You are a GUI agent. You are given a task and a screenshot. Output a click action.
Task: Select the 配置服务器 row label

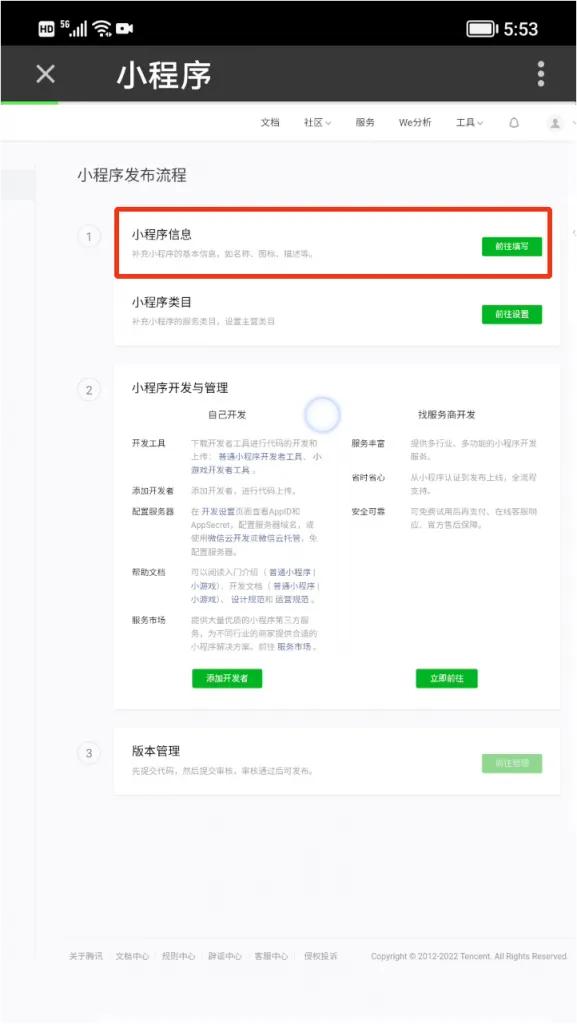(153, 511)
